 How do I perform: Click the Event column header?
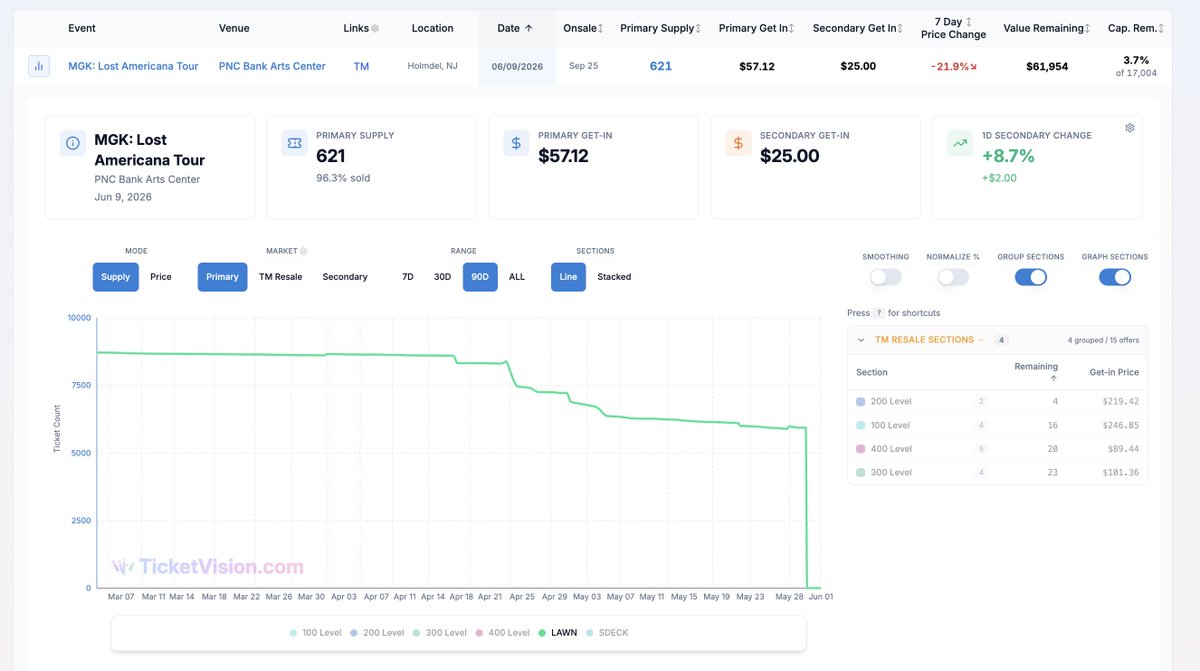point(82,28)
